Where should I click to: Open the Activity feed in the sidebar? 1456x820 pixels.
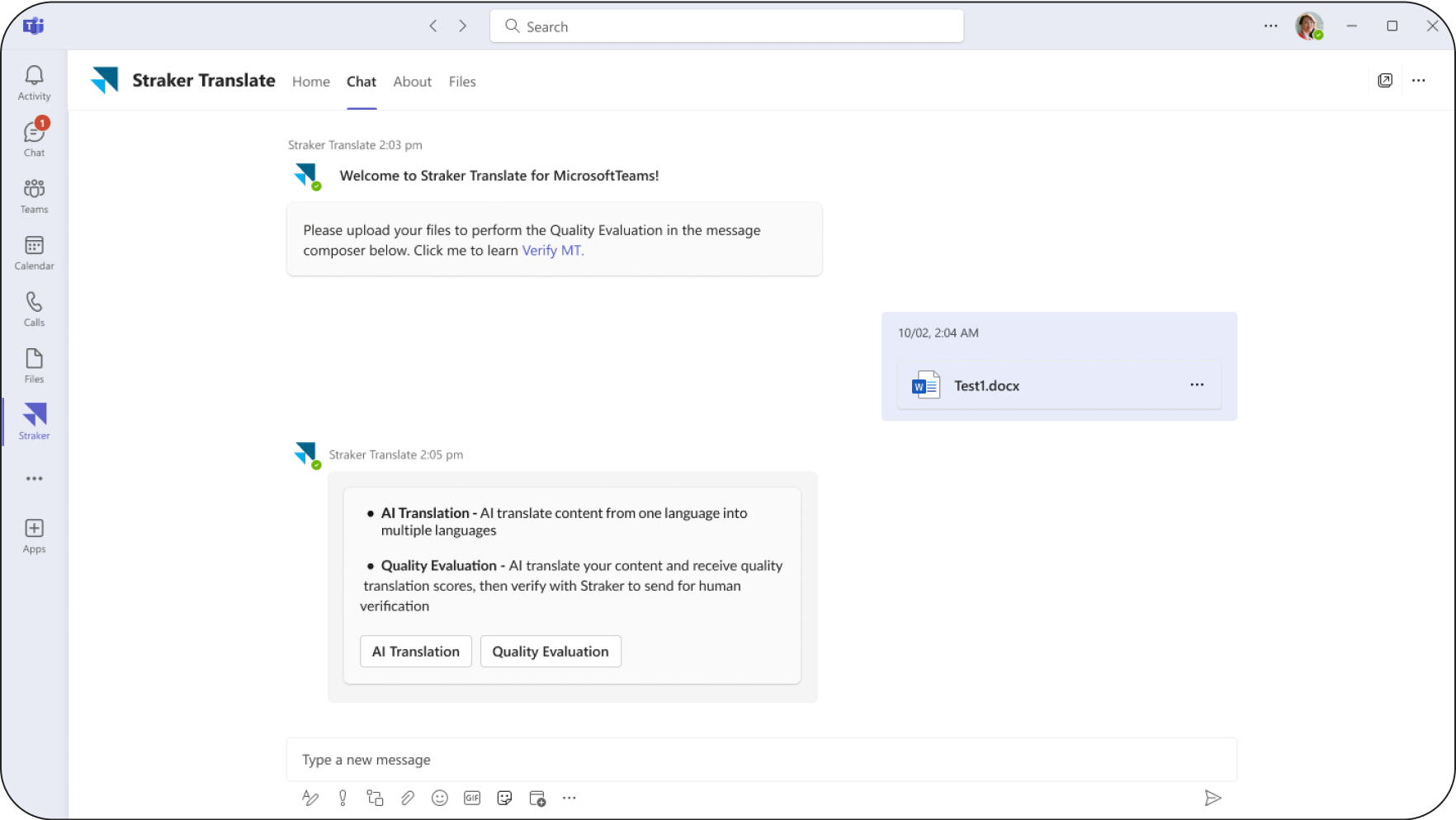coord(34,83)
